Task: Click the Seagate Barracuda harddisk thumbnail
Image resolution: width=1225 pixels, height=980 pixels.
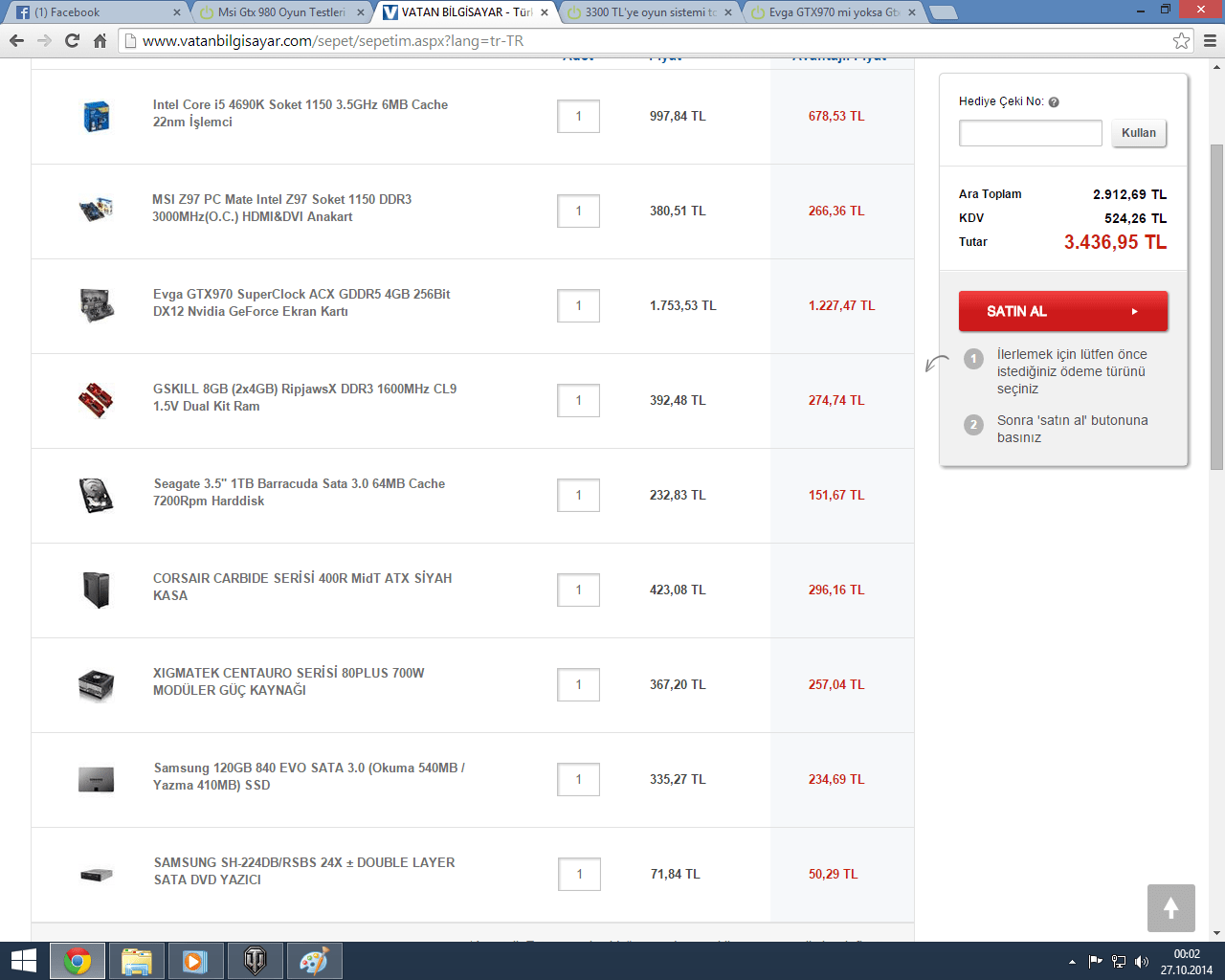Action: [96, 495]
